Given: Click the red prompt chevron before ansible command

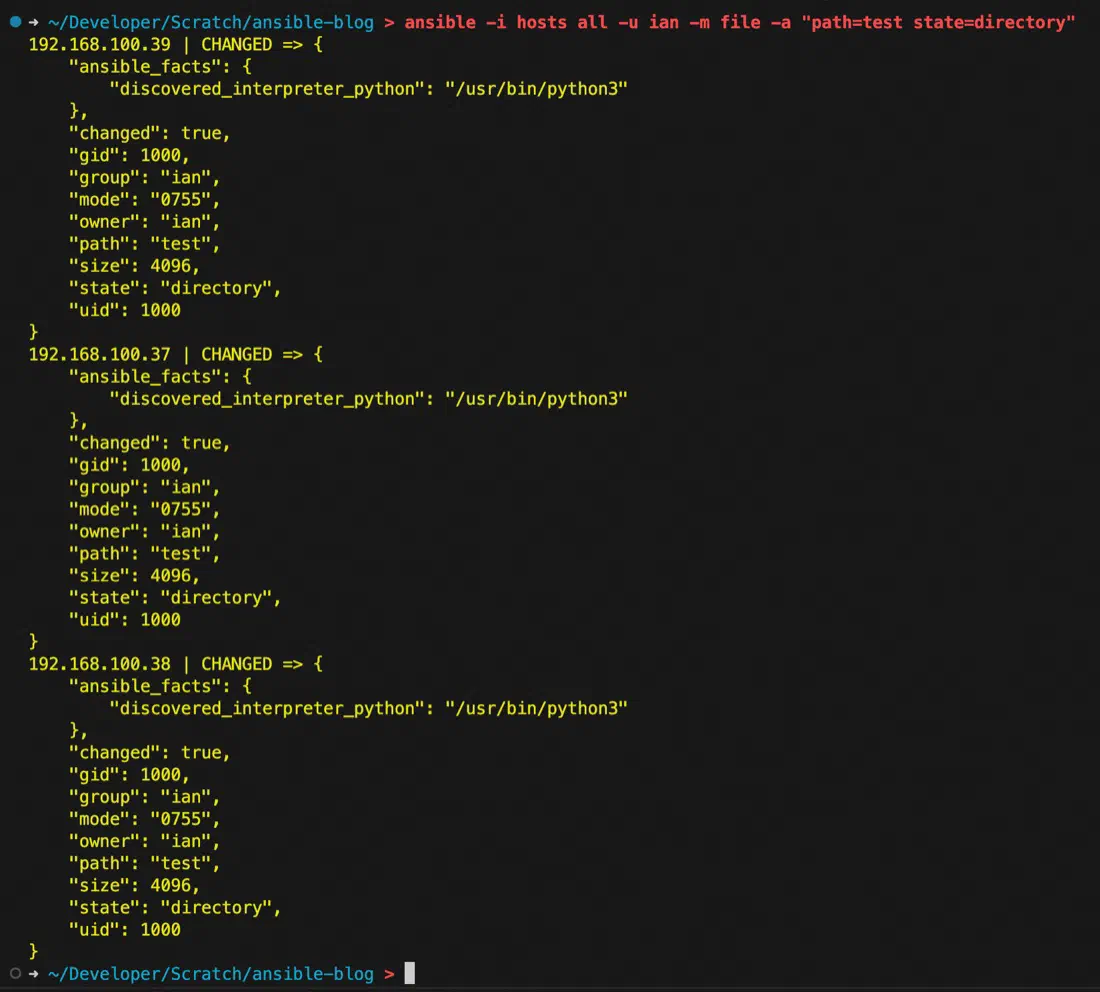Looking at the screenshot, I should pos(389,22).
